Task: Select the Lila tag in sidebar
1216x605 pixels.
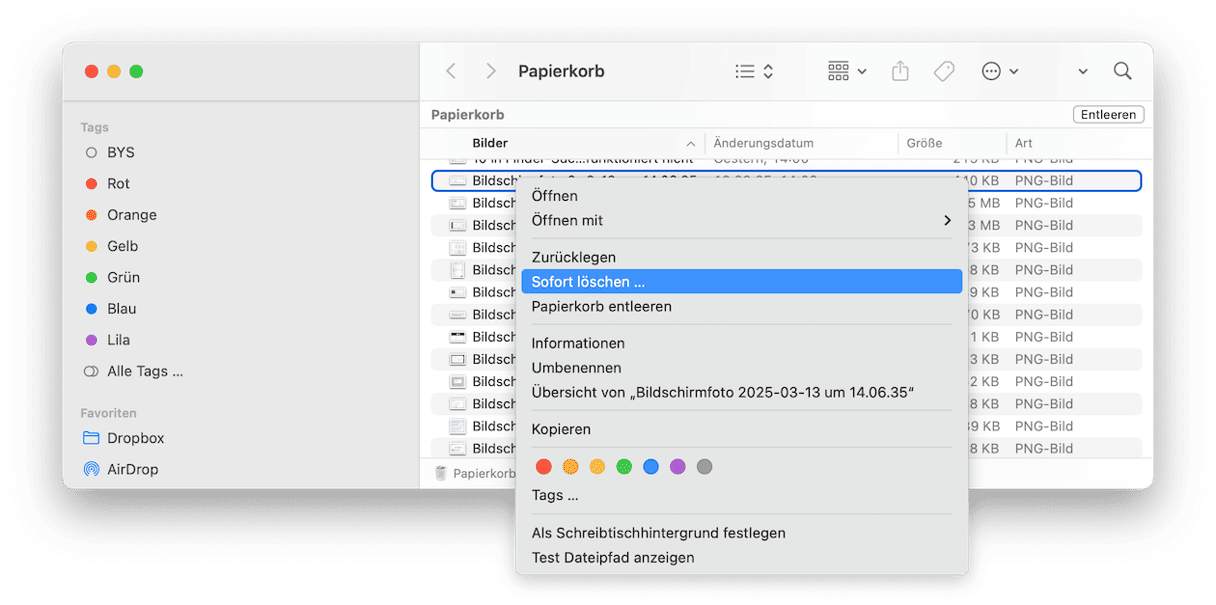Action: (x=108, y=340)
